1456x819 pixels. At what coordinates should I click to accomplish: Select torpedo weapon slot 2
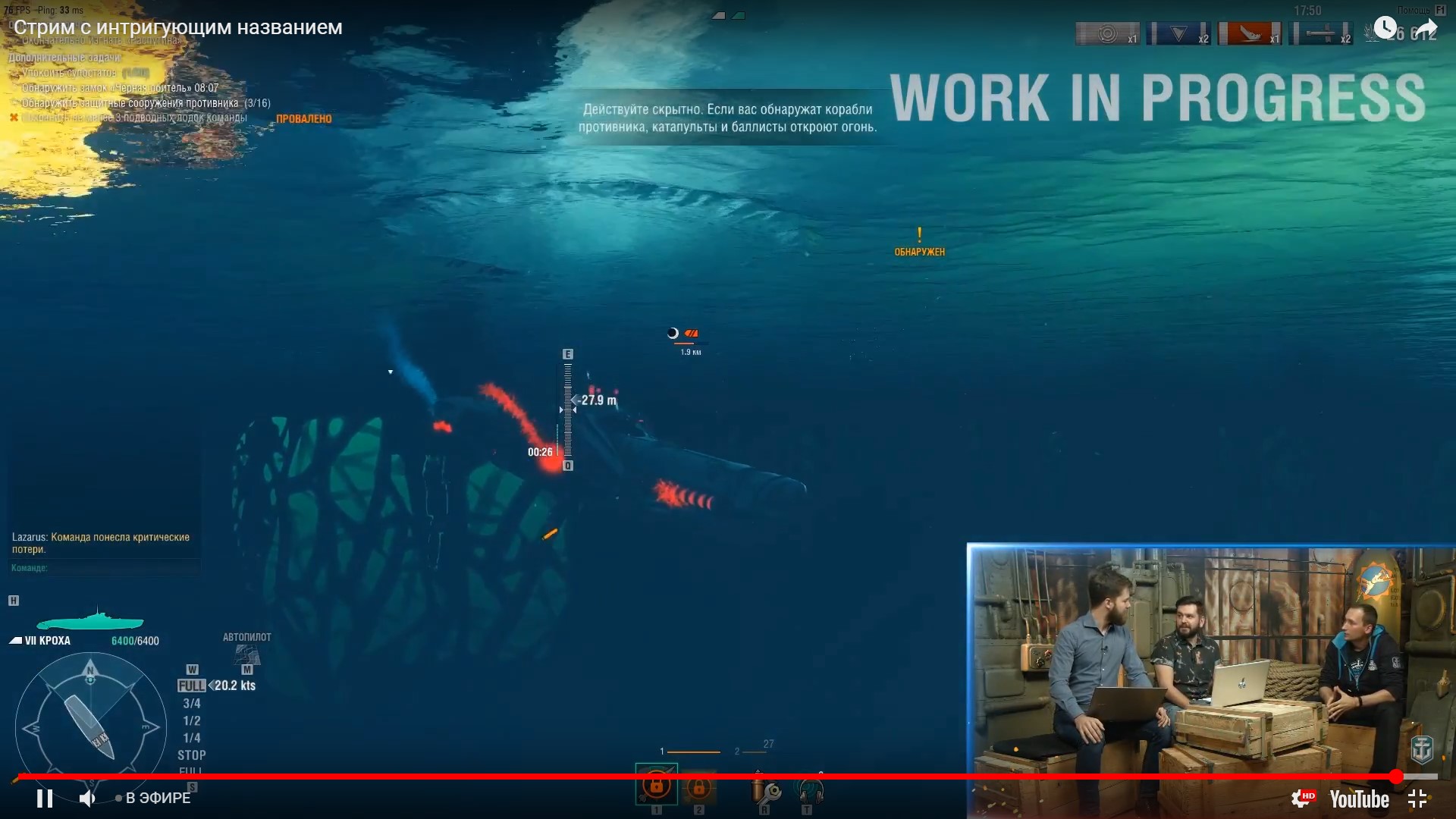698,788
